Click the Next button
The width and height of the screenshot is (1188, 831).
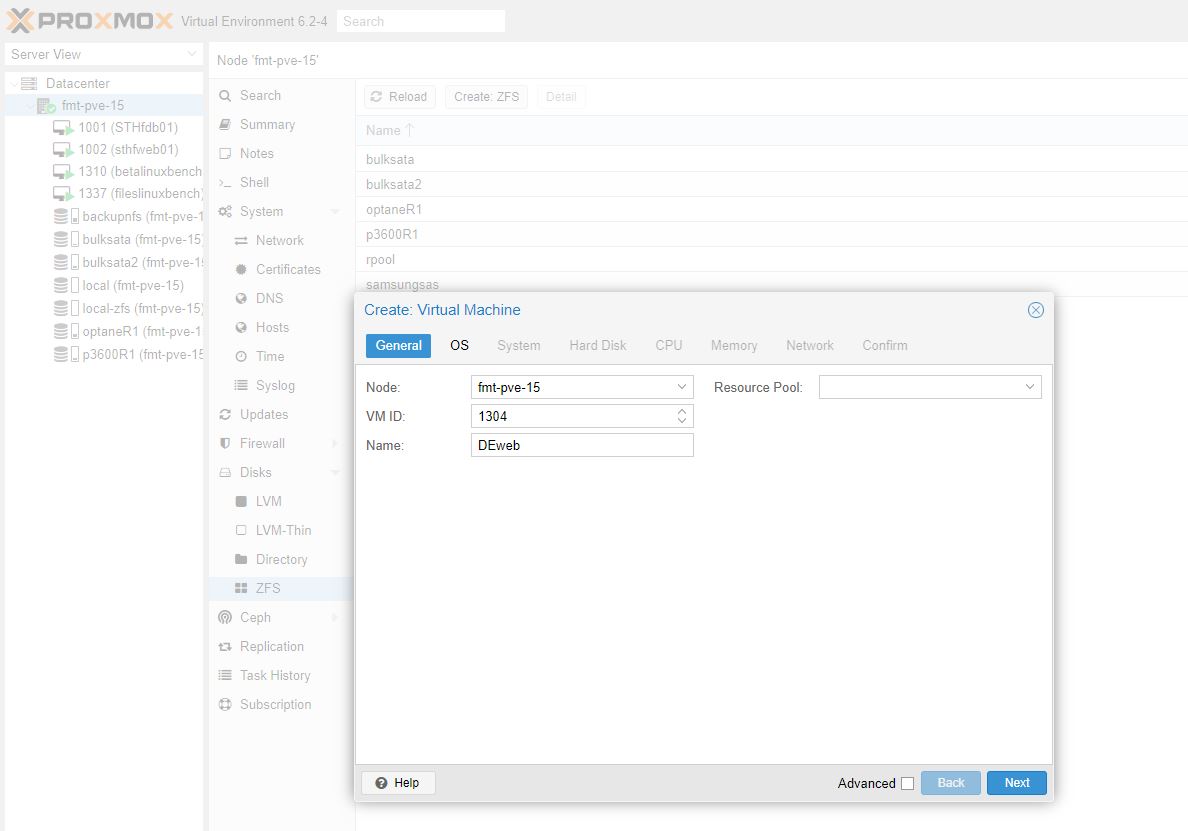point(1016,783)
